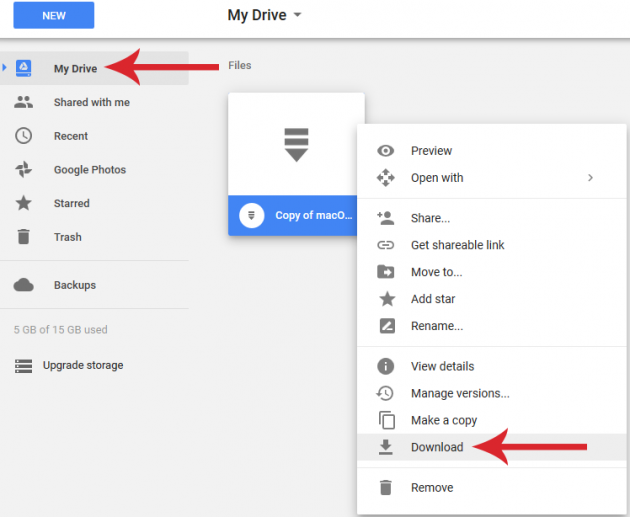This screenshot has height=517, width=630.
Task: Open Manage versions... menu option
Action: (x=459, y=393)
